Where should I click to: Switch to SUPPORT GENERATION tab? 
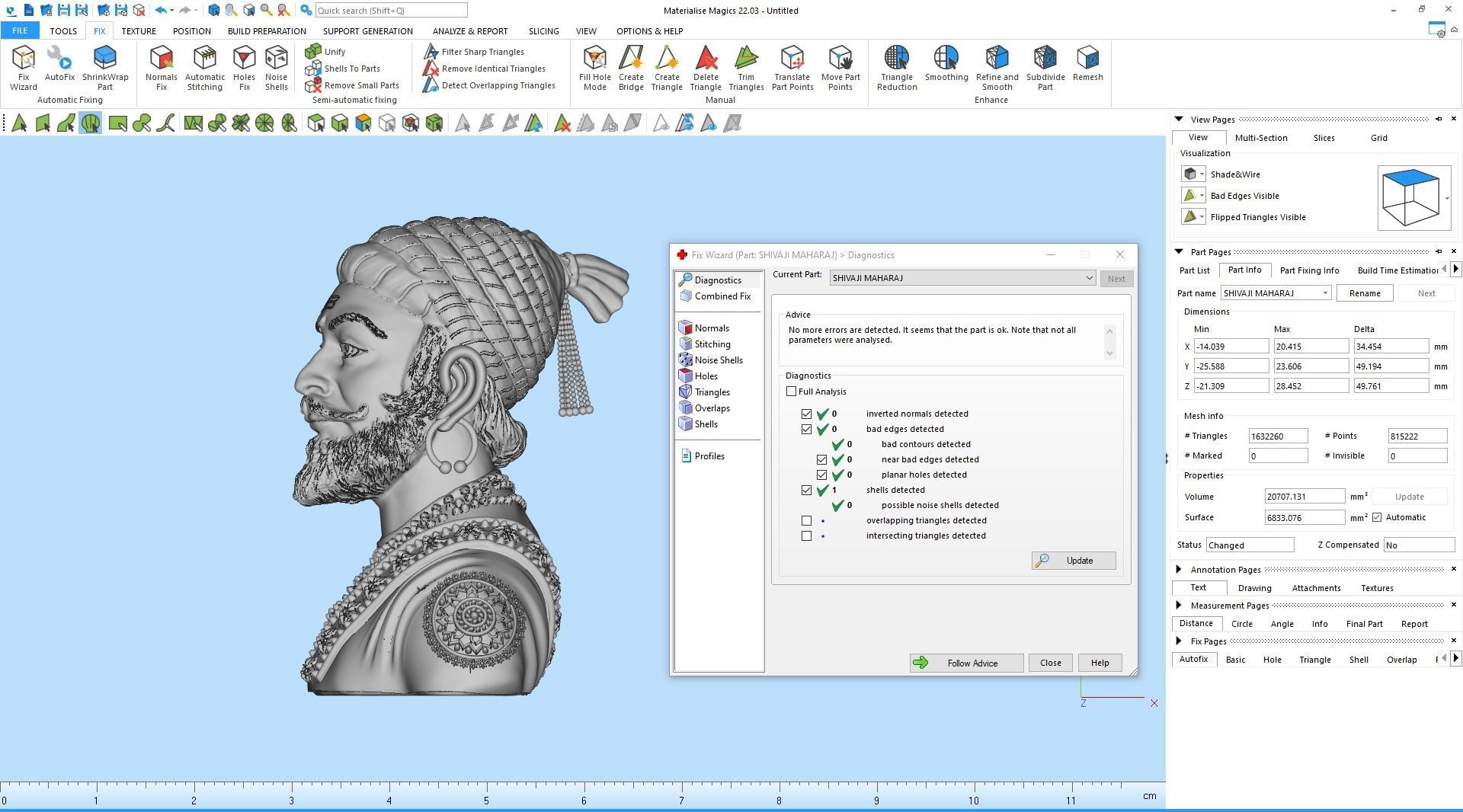tap(367, 31)
